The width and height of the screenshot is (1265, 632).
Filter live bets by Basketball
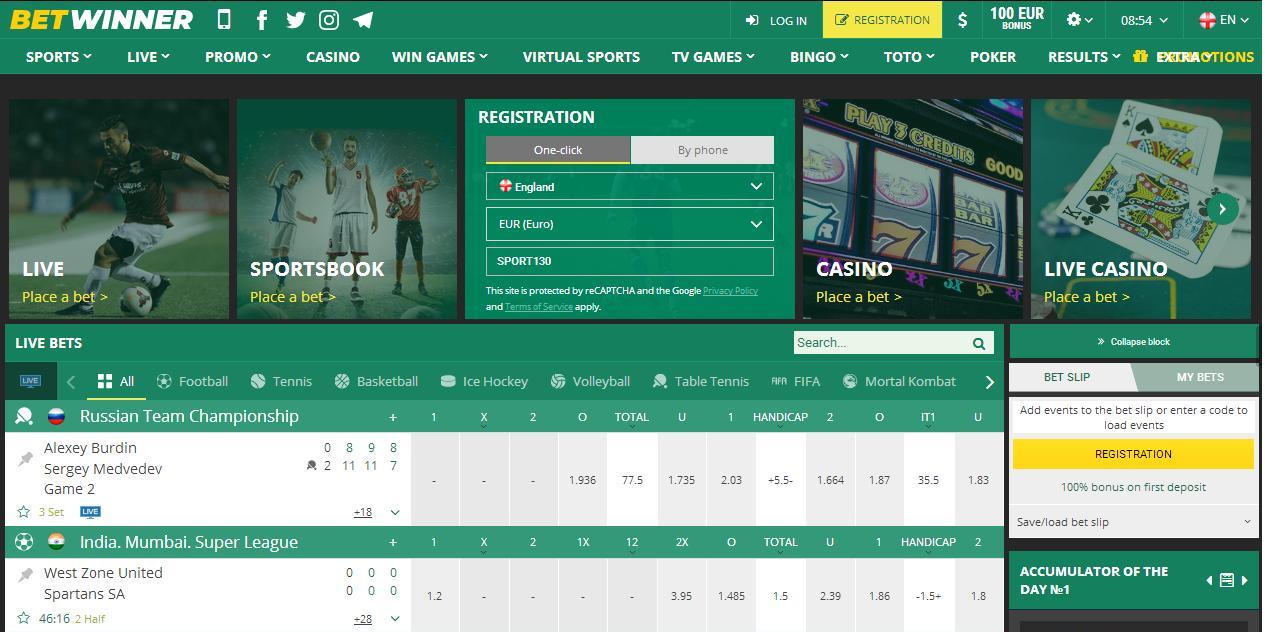376,381
